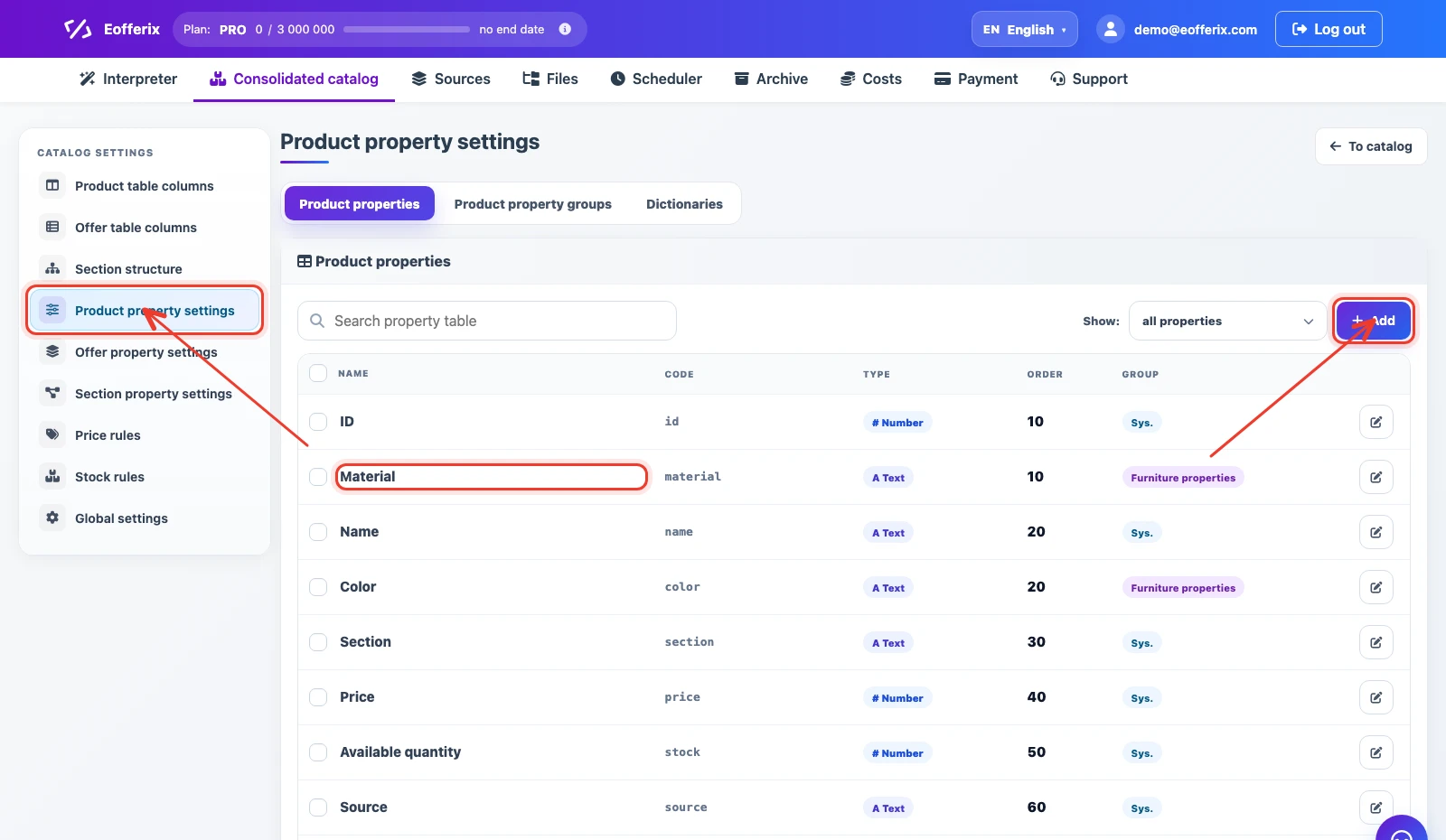Check the Source row checkbox
Screen dimensions: 1446x840
pyautogui.click(x=318, y=807)
